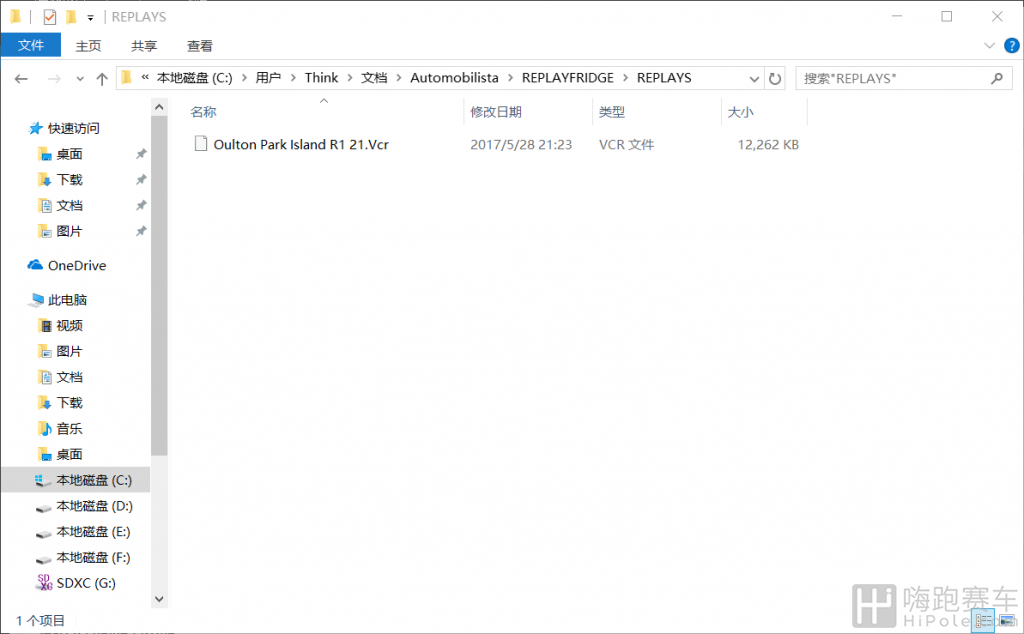The image size is (1024, 634).
Task: Click the 视频 film folder icon
Action: coord(44,325)
